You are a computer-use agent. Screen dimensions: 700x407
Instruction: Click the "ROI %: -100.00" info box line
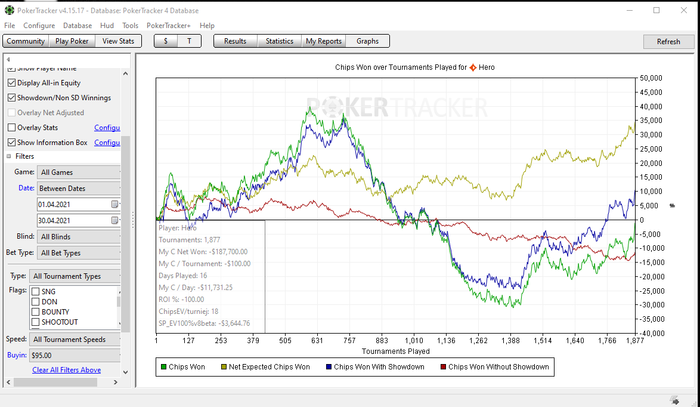click(181, 299)
